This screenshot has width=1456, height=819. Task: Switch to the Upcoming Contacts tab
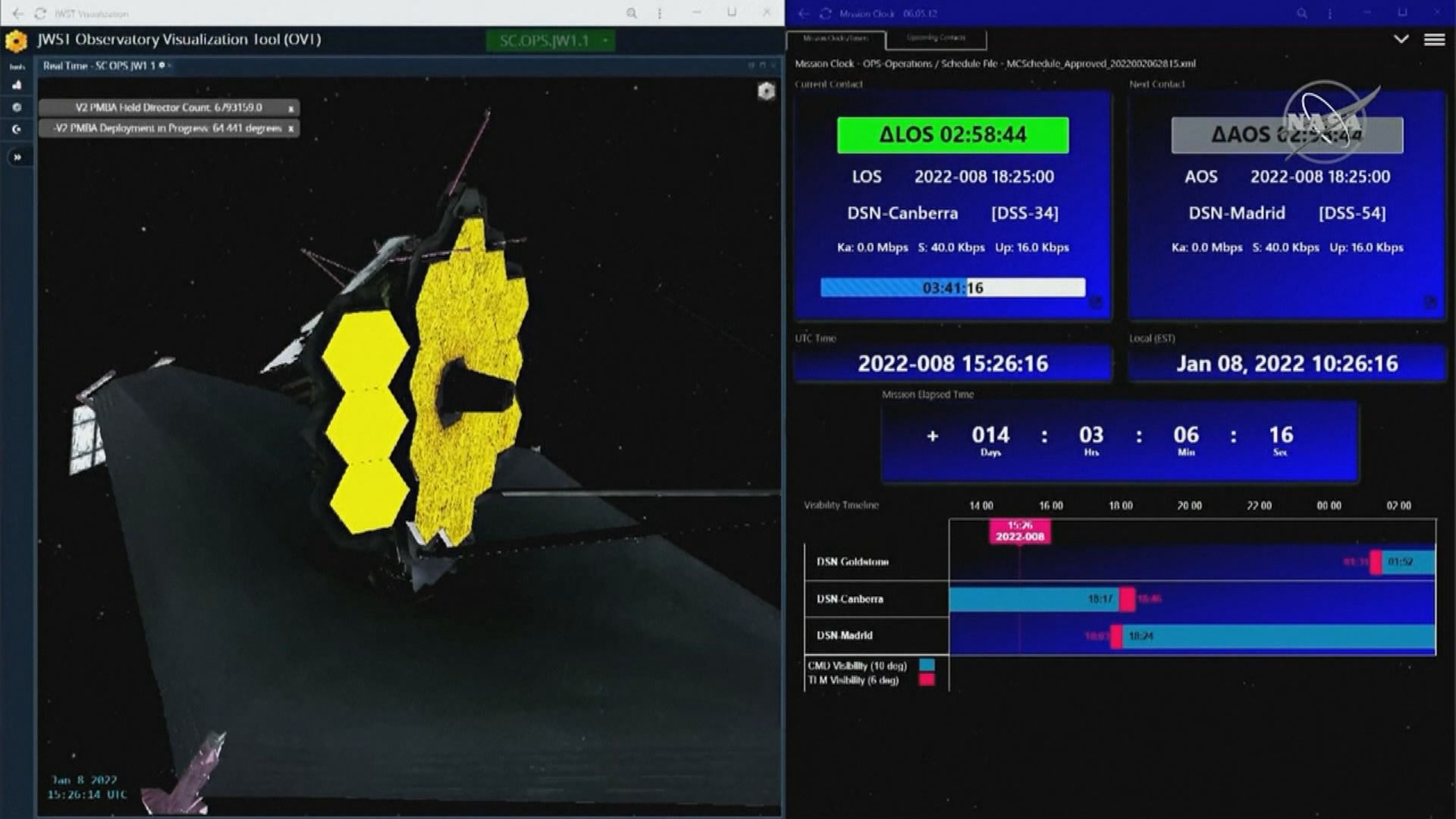(x=936, y=38)
